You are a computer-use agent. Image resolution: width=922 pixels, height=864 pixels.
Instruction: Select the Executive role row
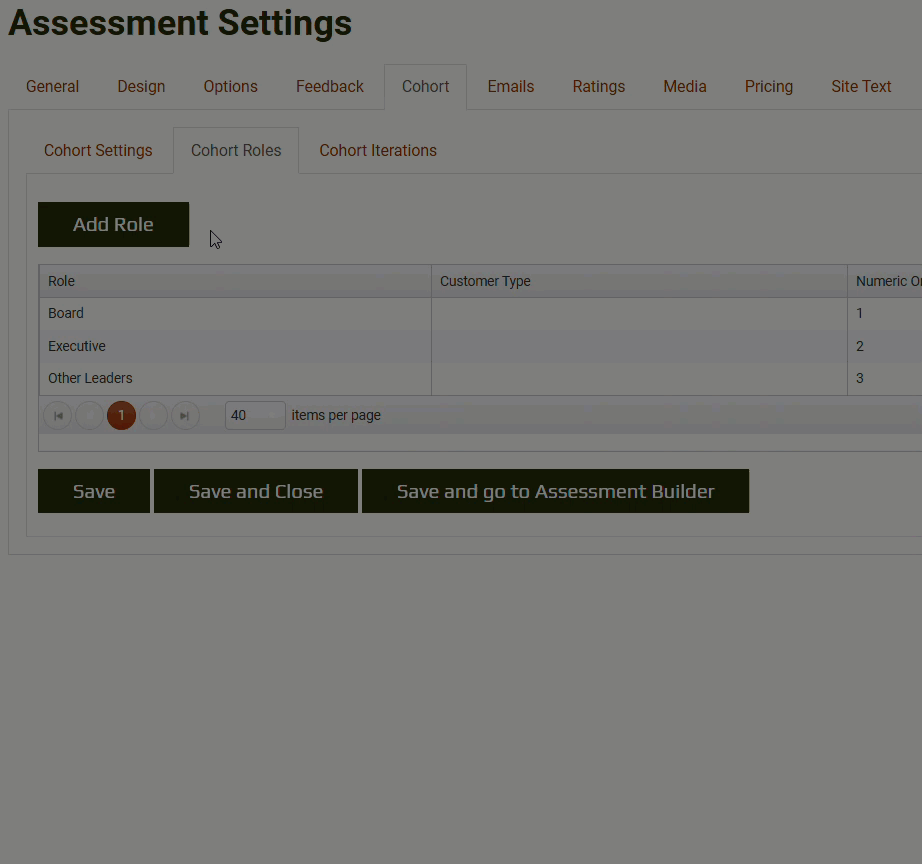click(77, 347)
